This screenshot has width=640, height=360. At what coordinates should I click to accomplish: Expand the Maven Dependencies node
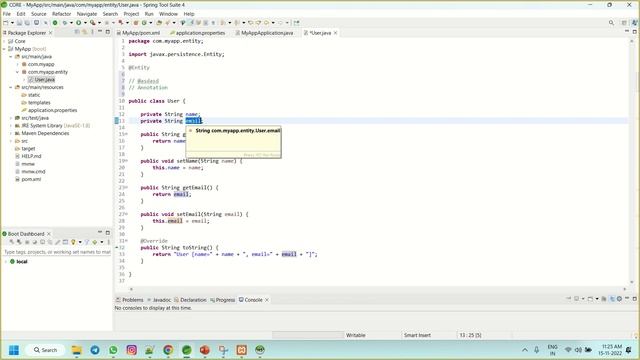tap(11, 133)
